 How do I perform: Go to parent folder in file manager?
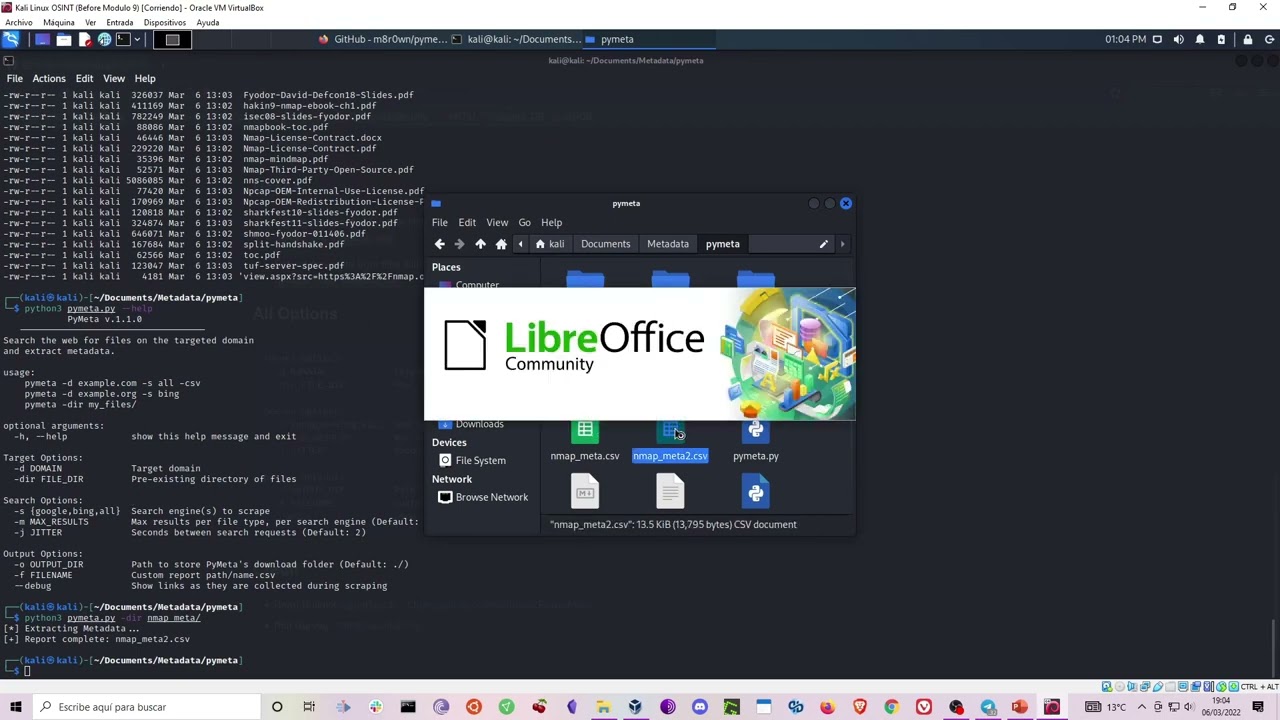tap(480, 244)
